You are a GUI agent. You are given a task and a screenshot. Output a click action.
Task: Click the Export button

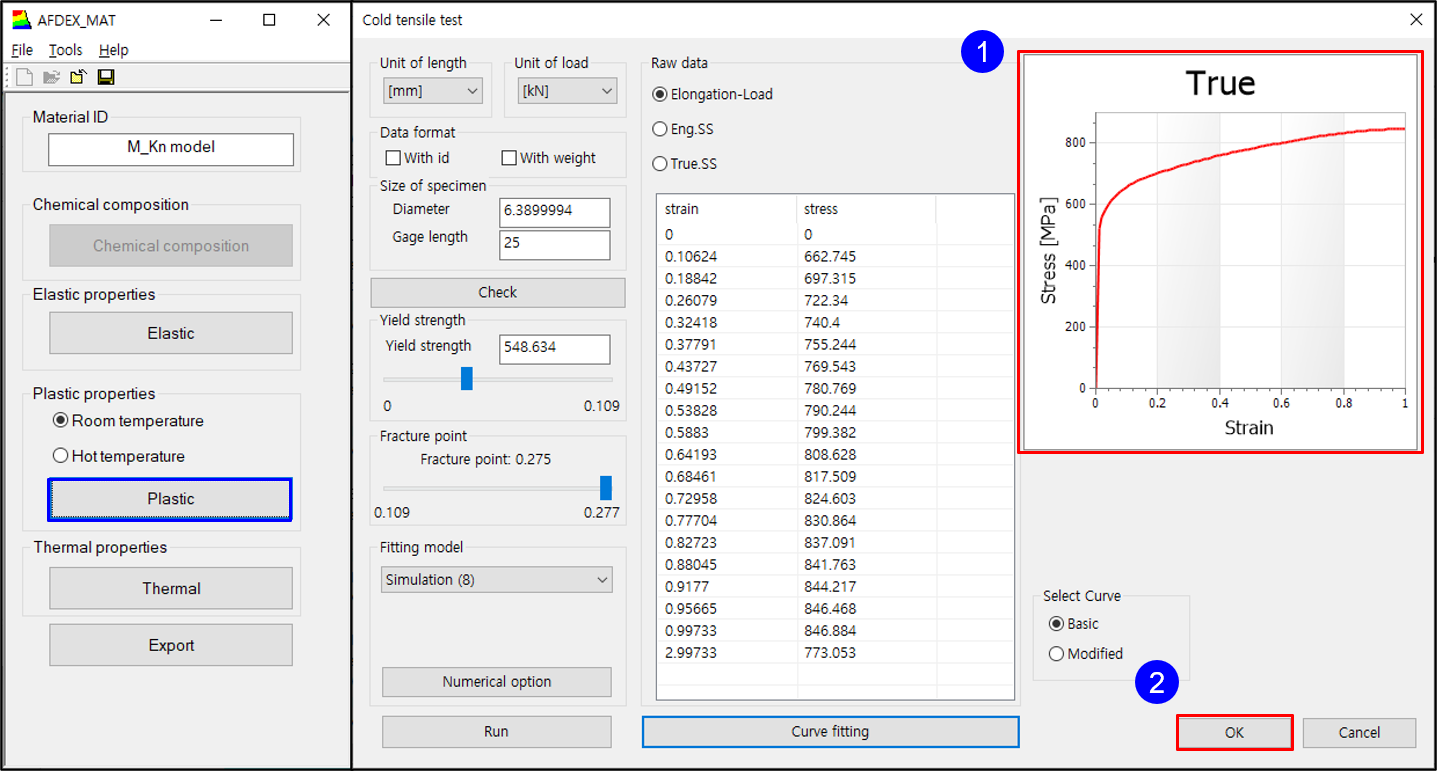click(x=171, y=645)
